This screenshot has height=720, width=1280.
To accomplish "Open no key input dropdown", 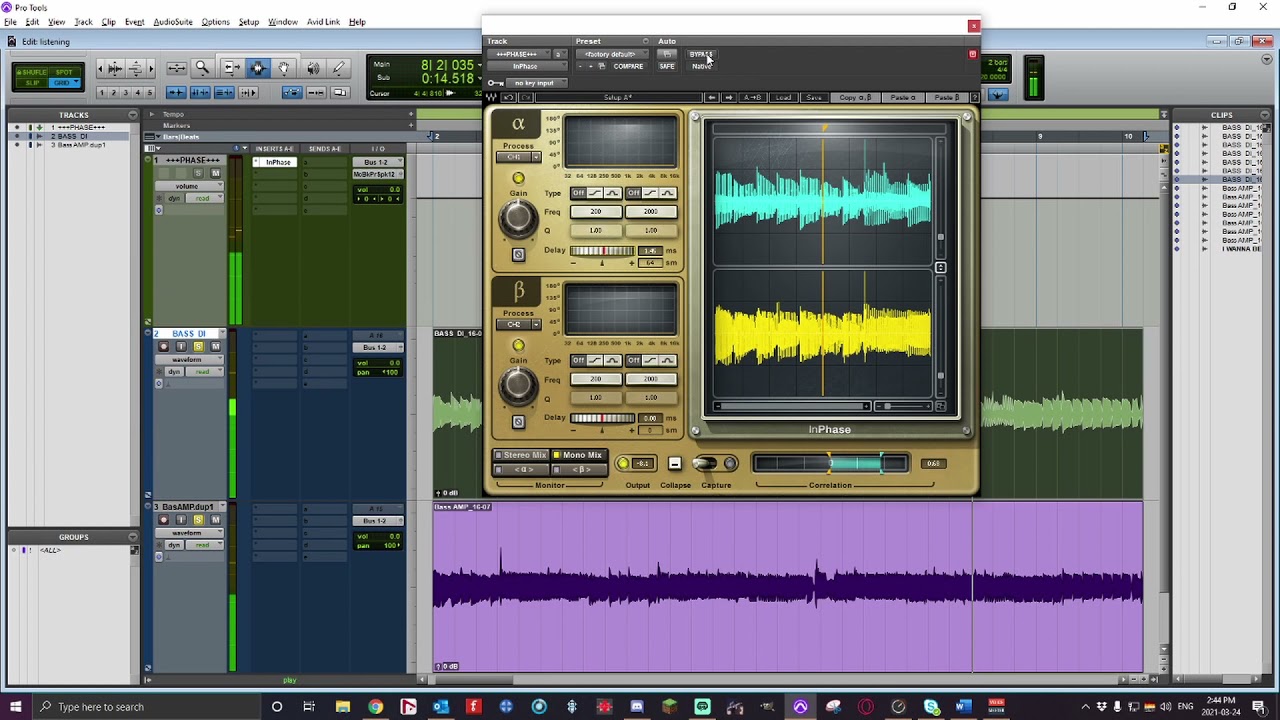I will click(x=535, y=83).
